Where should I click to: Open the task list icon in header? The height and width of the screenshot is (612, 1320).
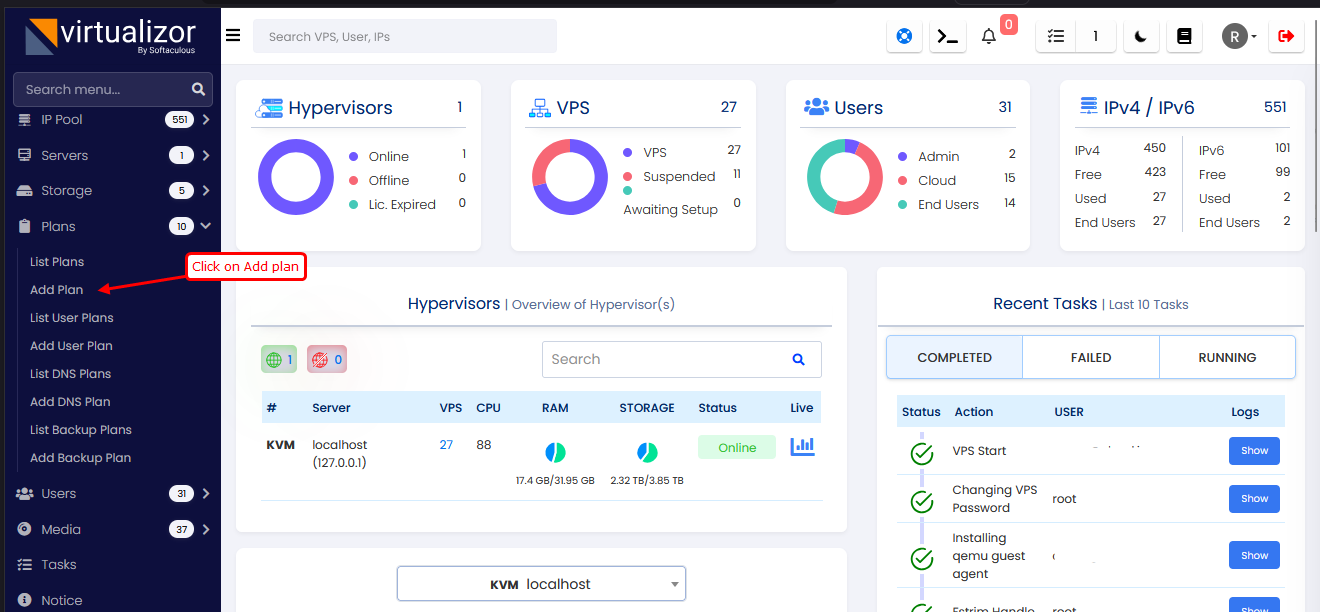pos(1056,36)
